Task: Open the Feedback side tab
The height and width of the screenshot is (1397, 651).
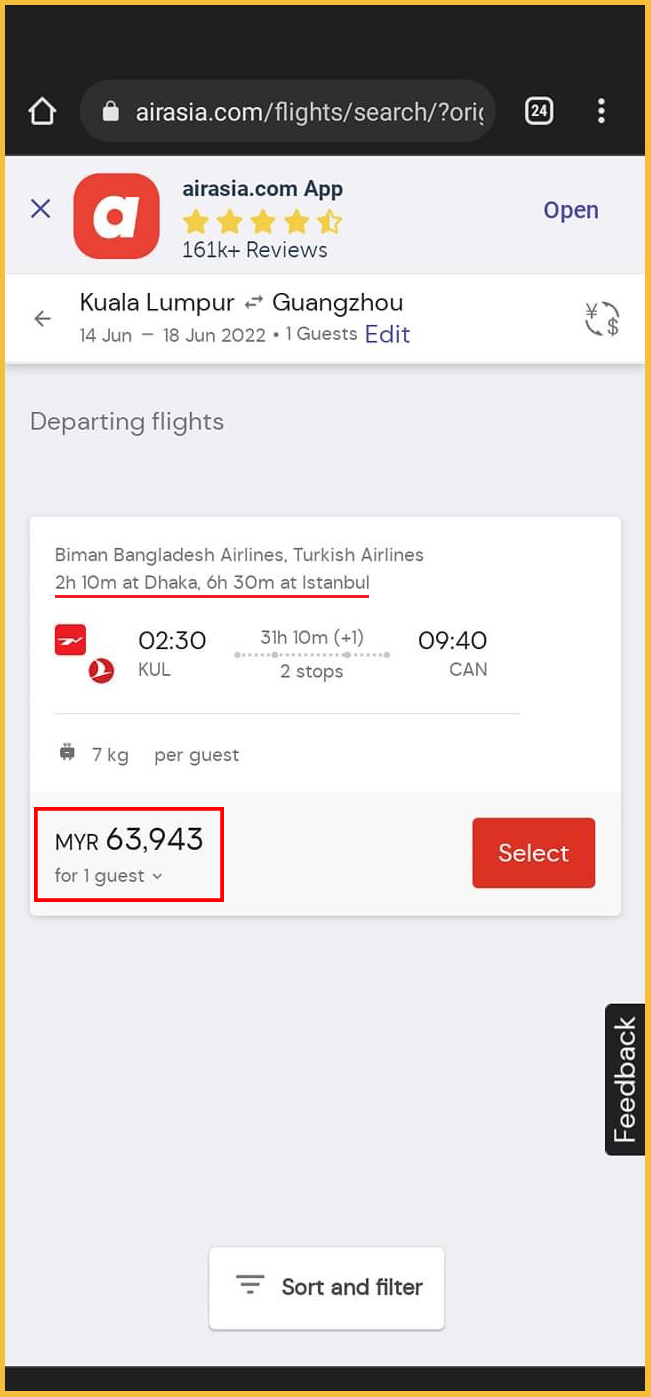Action: click(625, 1079)
